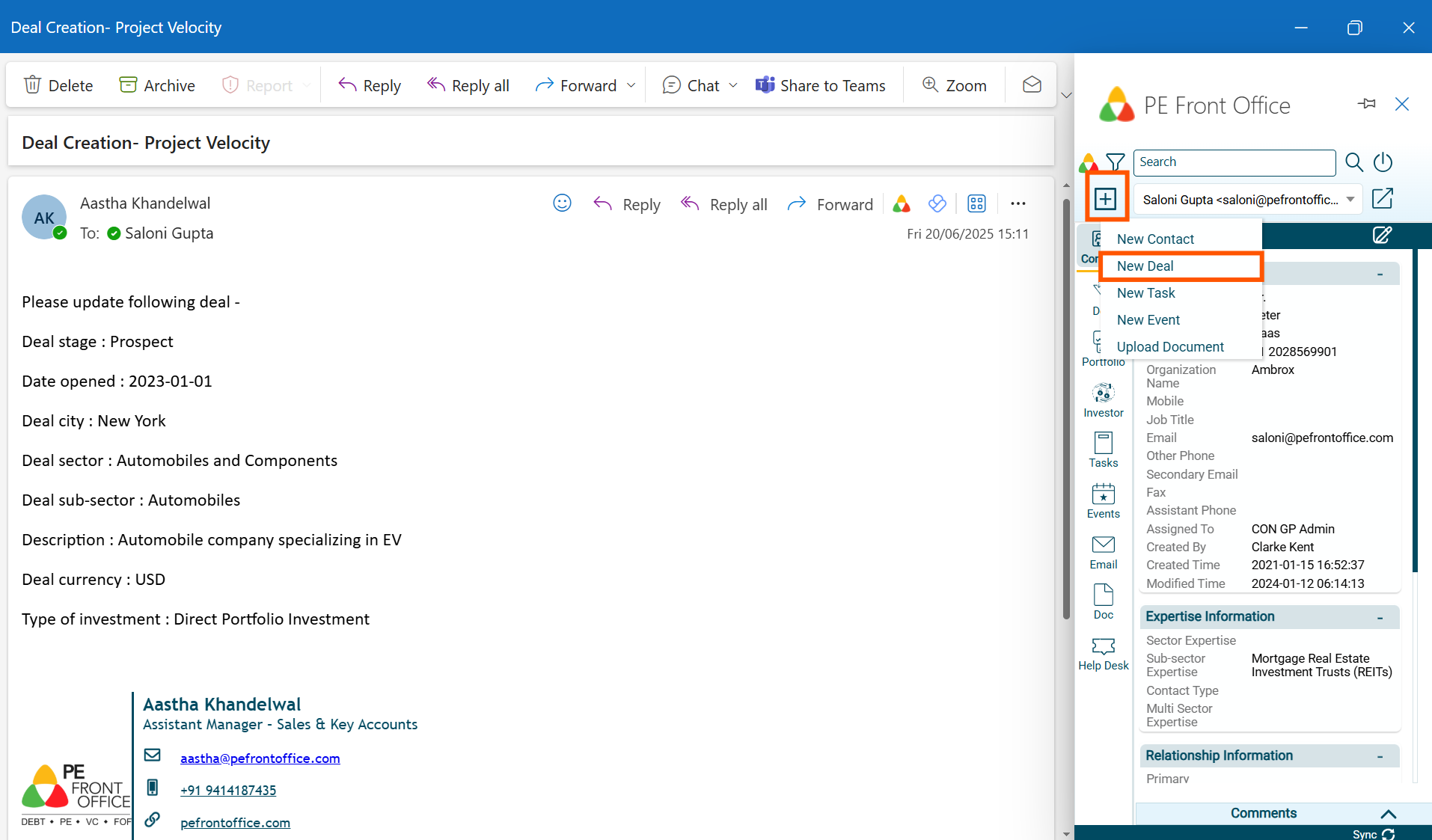Click the search magnifier icon
1432x840 pixels.
[x=1353, y=162]
